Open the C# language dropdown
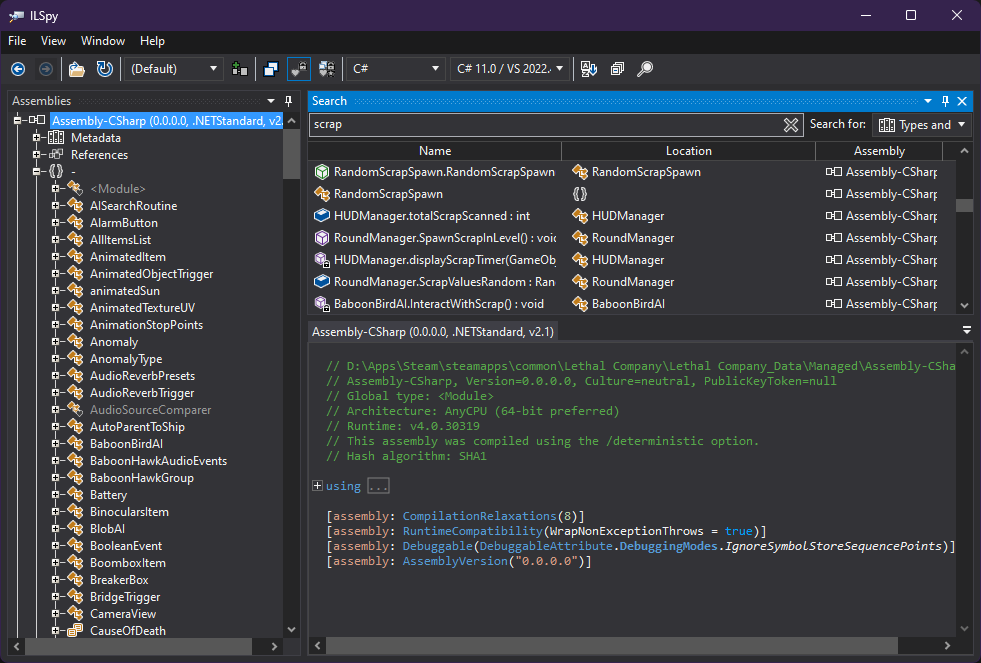The height and width of the screenshot is (663, 981). pyautogui.click(x=395, y=69)
